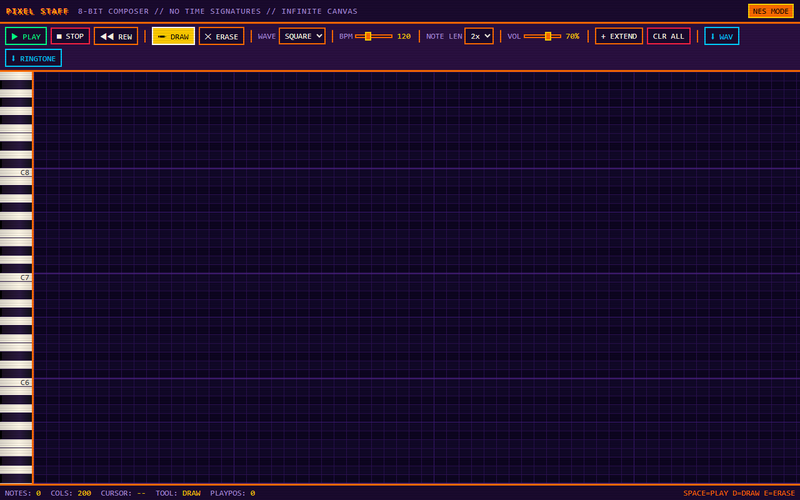Click the NOTES count in status bar

pos(23,493)
